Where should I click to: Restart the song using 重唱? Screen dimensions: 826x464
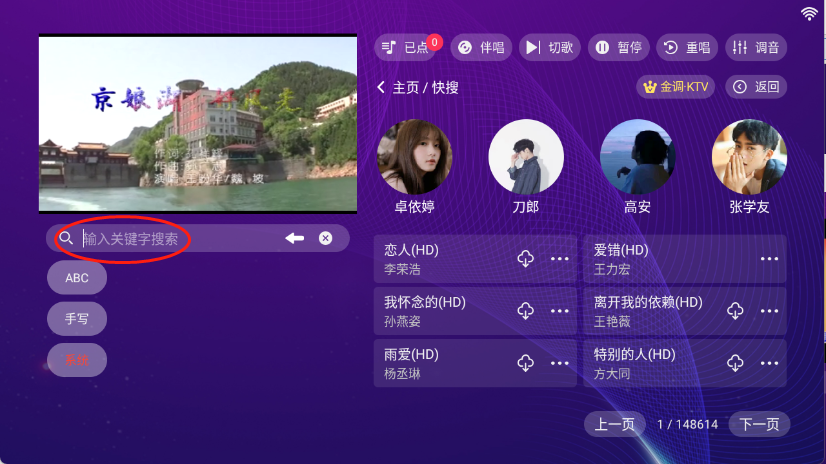click(x=687, y=47)
